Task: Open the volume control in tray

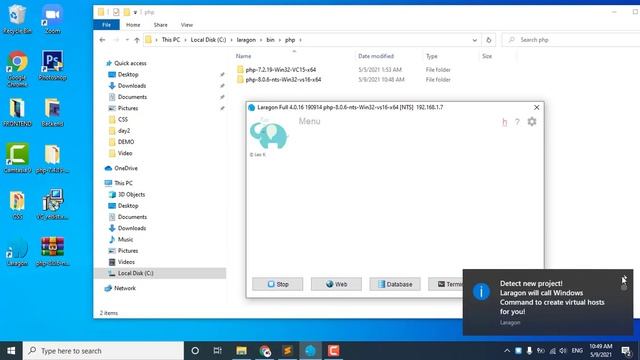Action: pyautogui.click(x=563, y=351)
